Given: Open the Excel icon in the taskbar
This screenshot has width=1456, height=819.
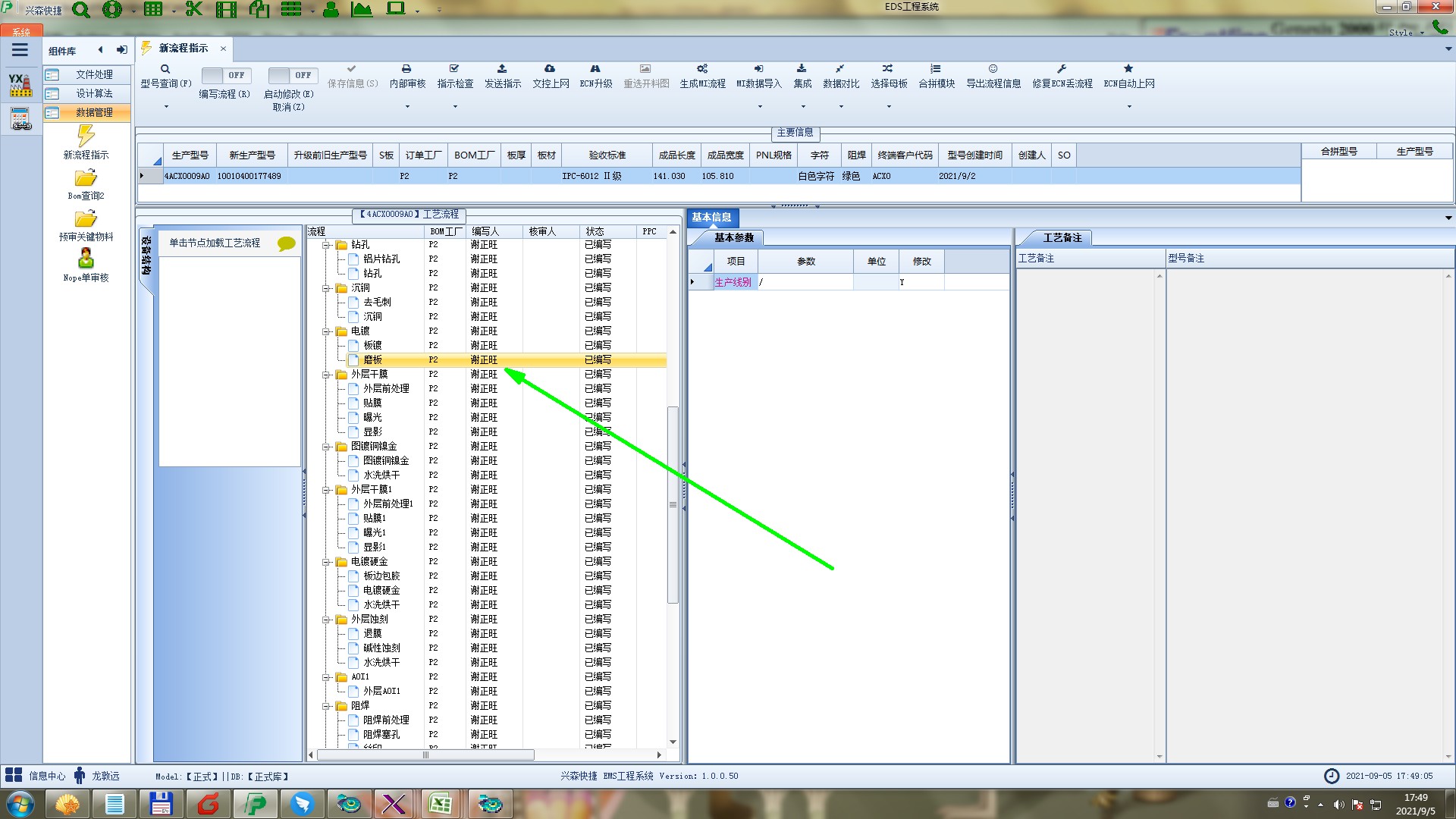Looking at the screenshot, I should point(441,803).
